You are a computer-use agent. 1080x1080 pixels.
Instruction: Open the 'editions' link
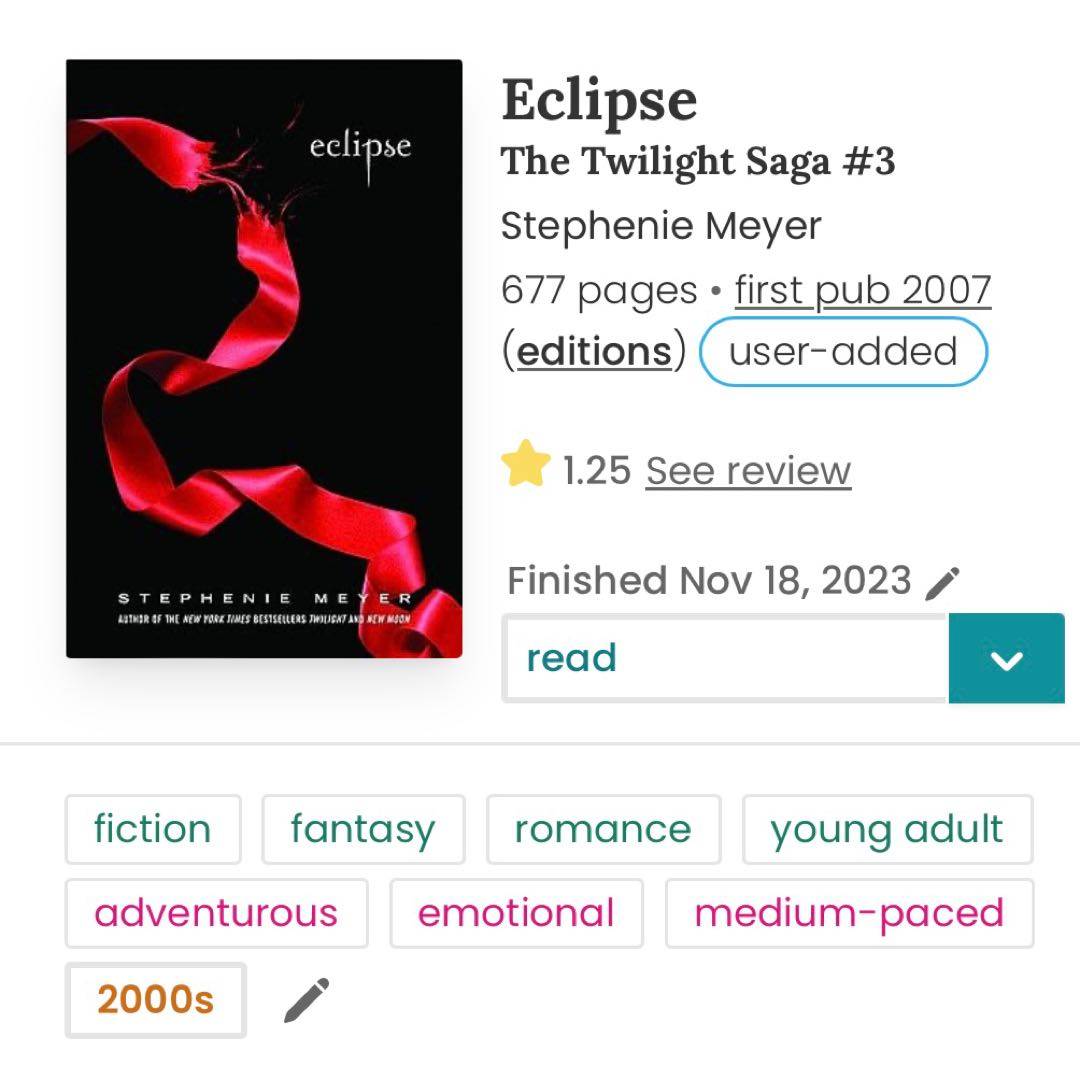click(x=594, y=351)
